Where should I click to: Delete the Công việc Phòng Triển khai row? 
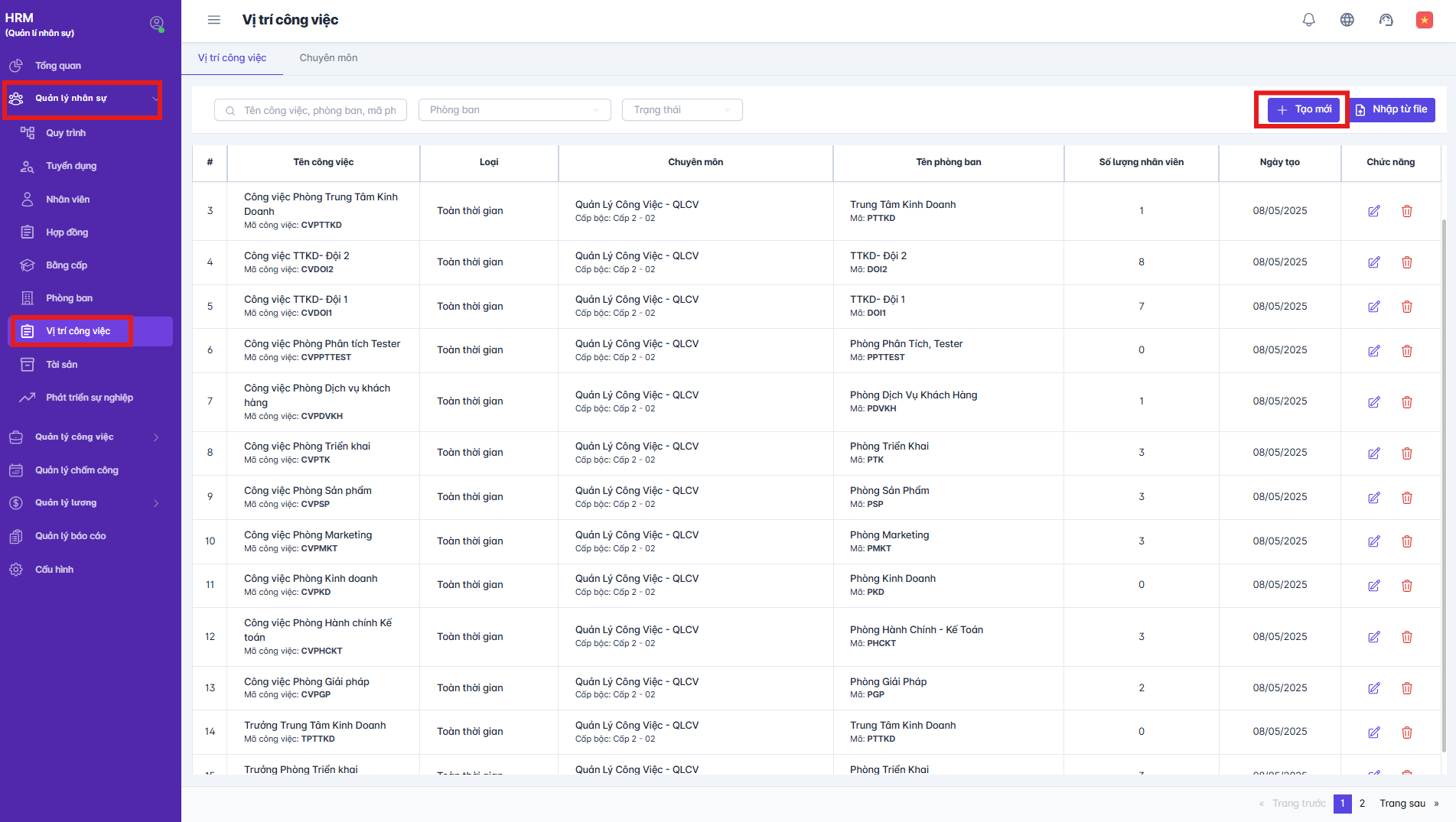1406,453
